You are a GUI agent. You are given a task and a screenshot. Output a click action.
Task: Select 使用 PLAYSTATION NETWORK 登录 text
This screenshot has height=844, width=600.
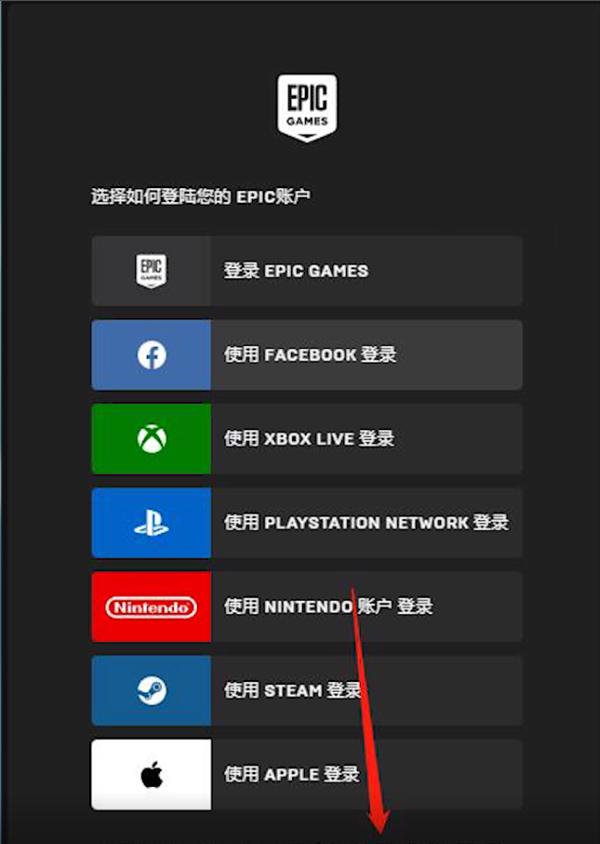coord(366,523)
